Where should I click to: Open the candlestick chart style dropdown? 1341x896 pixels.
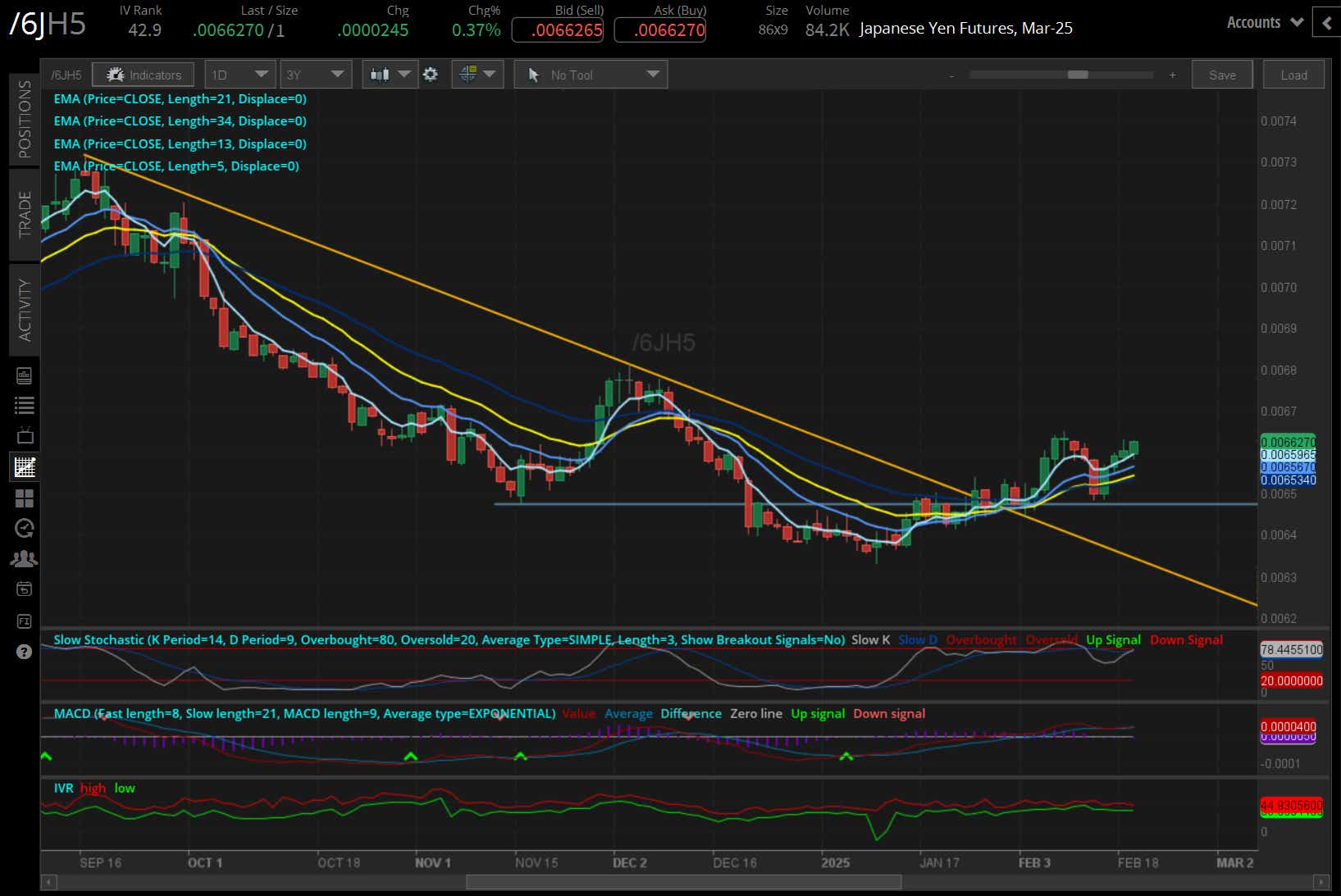(390, 75)
